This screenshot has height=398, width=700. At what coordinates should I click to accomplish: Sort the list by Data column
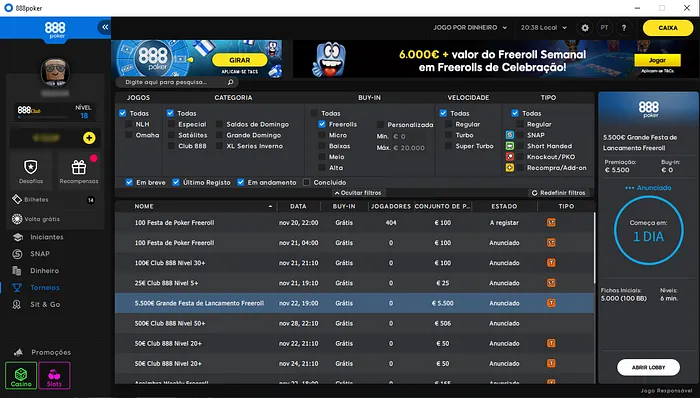(x=298, y=206)
